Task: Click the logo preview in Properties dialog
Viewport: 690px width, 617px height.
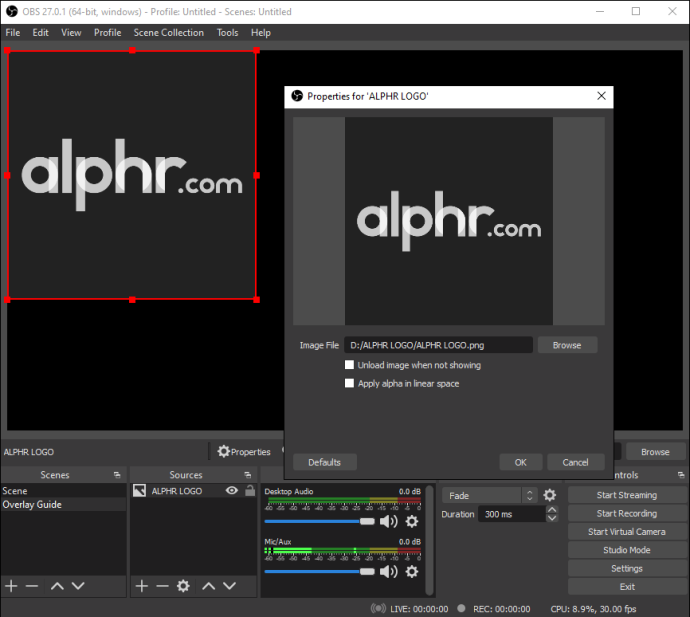Action: click(x=449, y=221)
